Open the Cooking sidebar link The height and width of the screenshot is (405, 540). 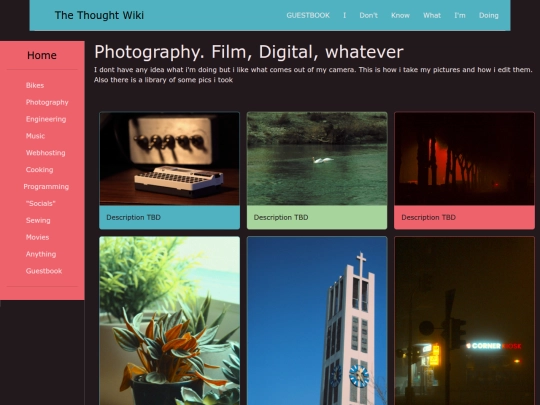pos(39,170)
